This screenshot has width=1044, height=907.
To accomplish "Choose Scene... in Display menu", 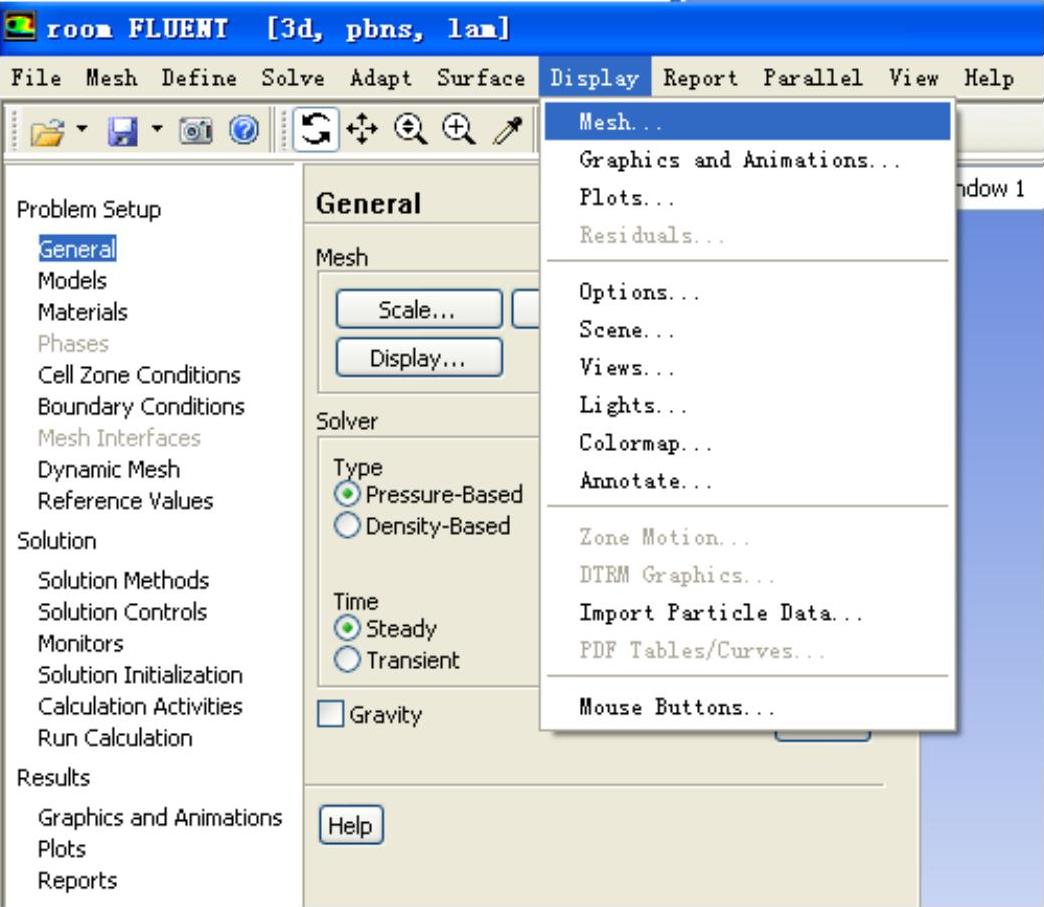I will [x=747, y=330].
